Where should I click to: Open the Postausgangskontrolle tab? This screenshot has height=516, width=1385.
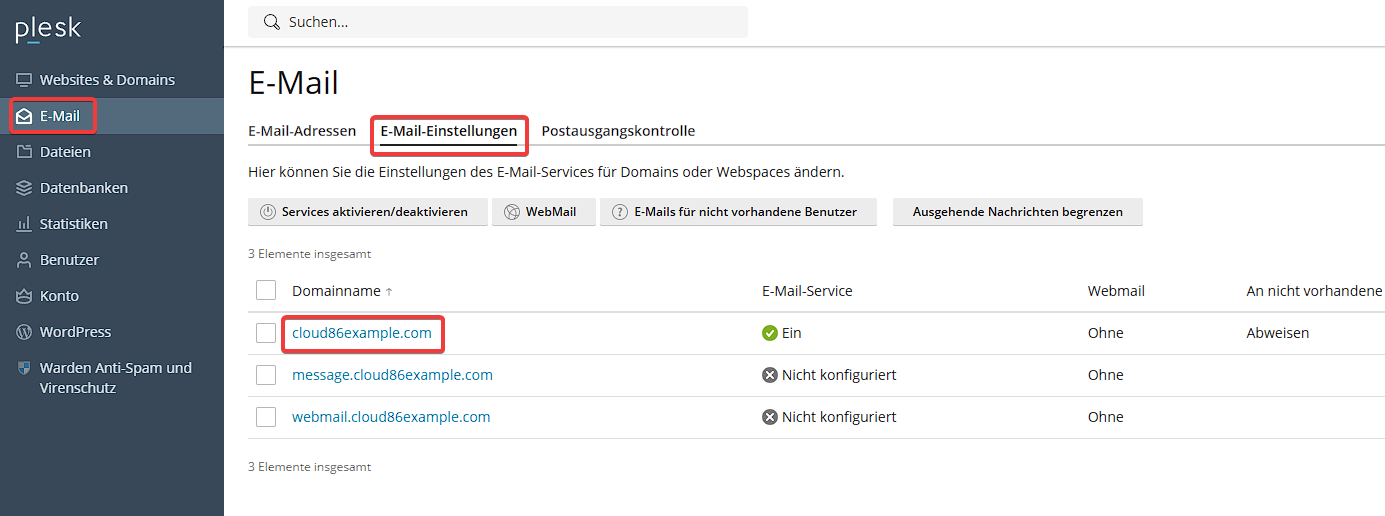618,131
